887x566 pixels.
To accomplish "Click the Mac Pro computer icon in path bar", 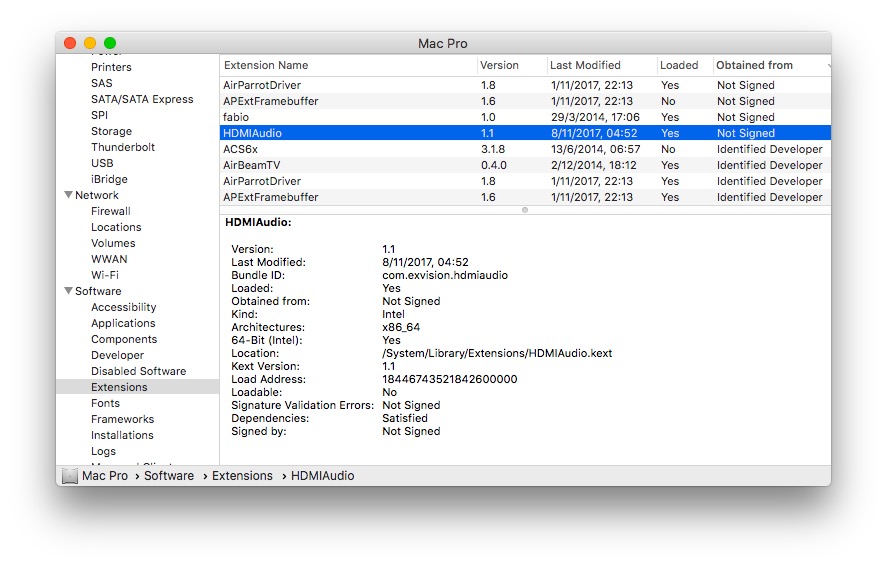I will 70,476.
